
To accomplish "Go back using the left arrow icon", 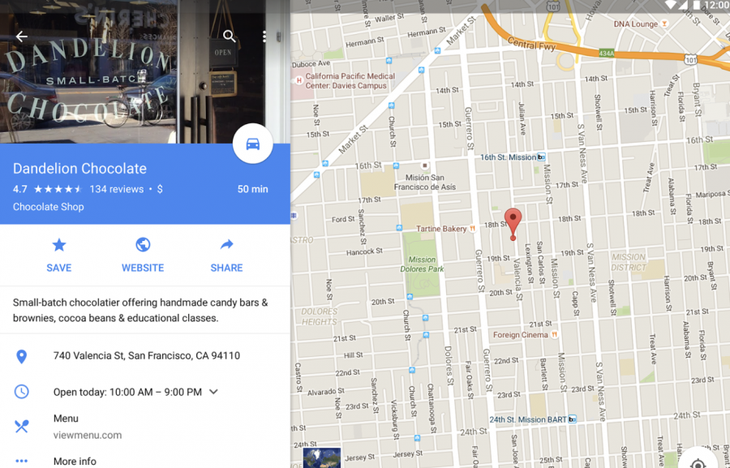I will tap(21, 36).
